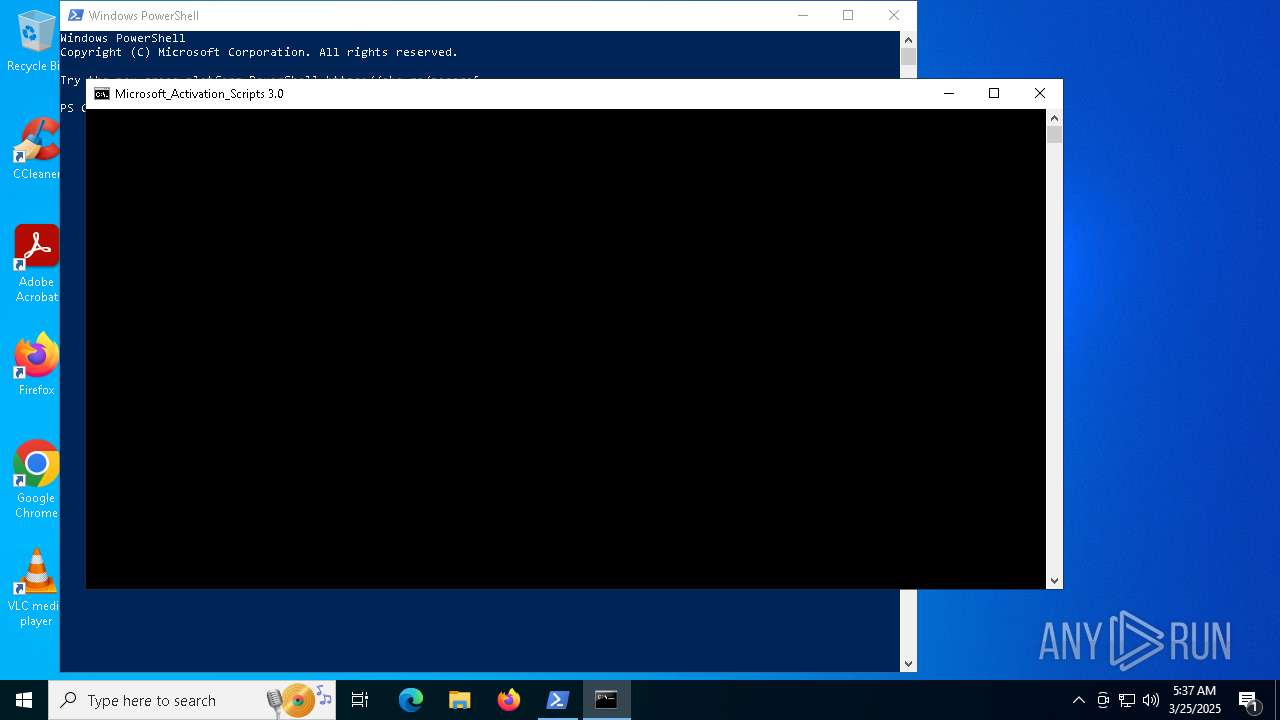Launch Firefox from the taskbar
The width and height of the screenshot is (1280, 720).
508,700
